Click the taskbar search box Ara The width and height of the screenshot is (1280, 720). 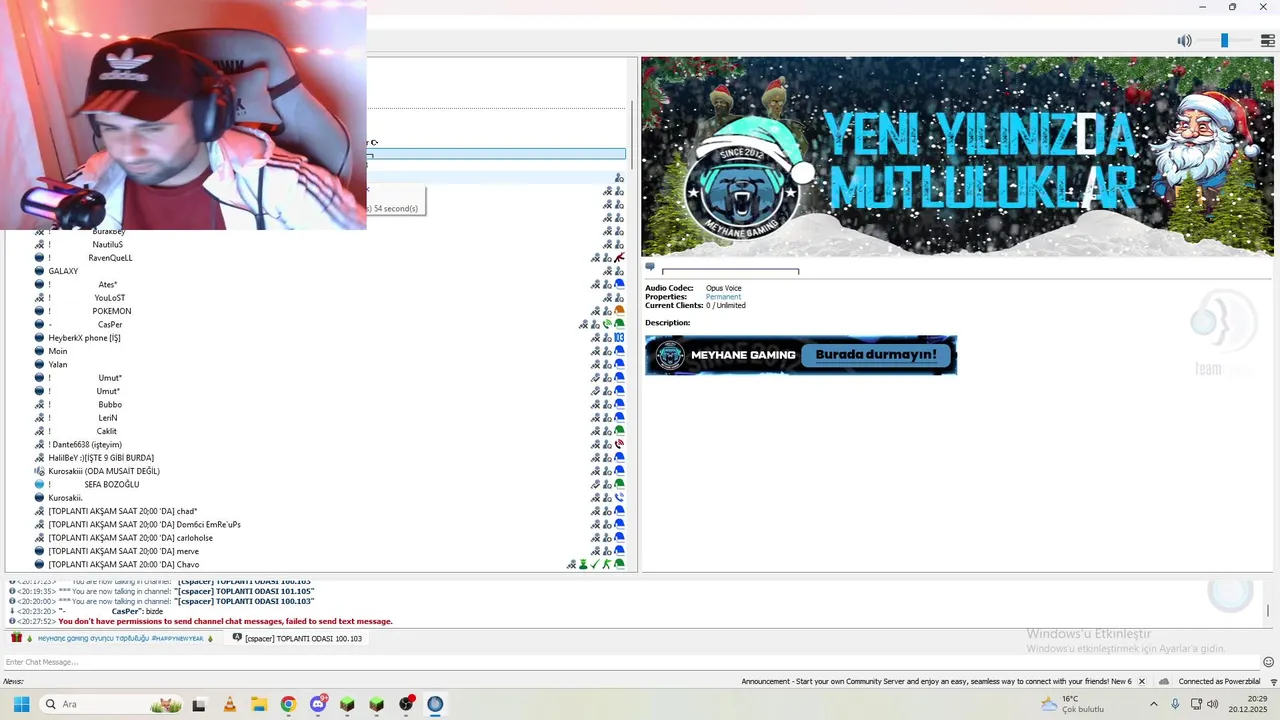click(112, 704)
